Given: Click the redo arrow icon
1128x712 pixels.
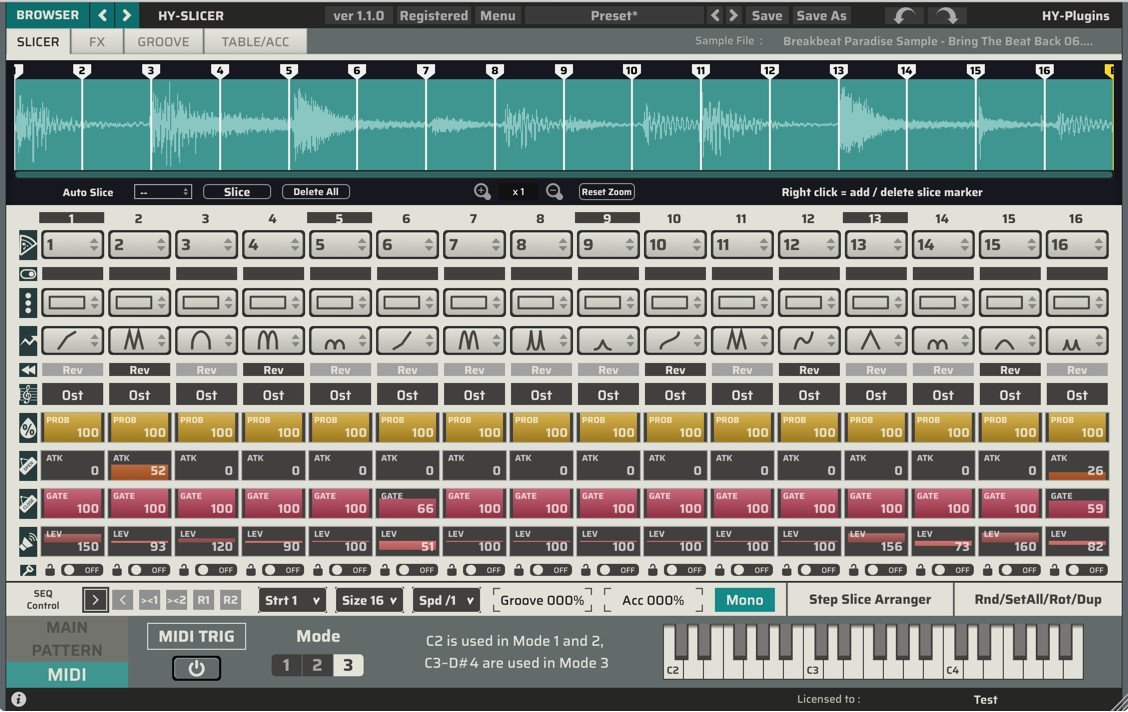Looking at the screenshot, I should (x=947, y=16).
